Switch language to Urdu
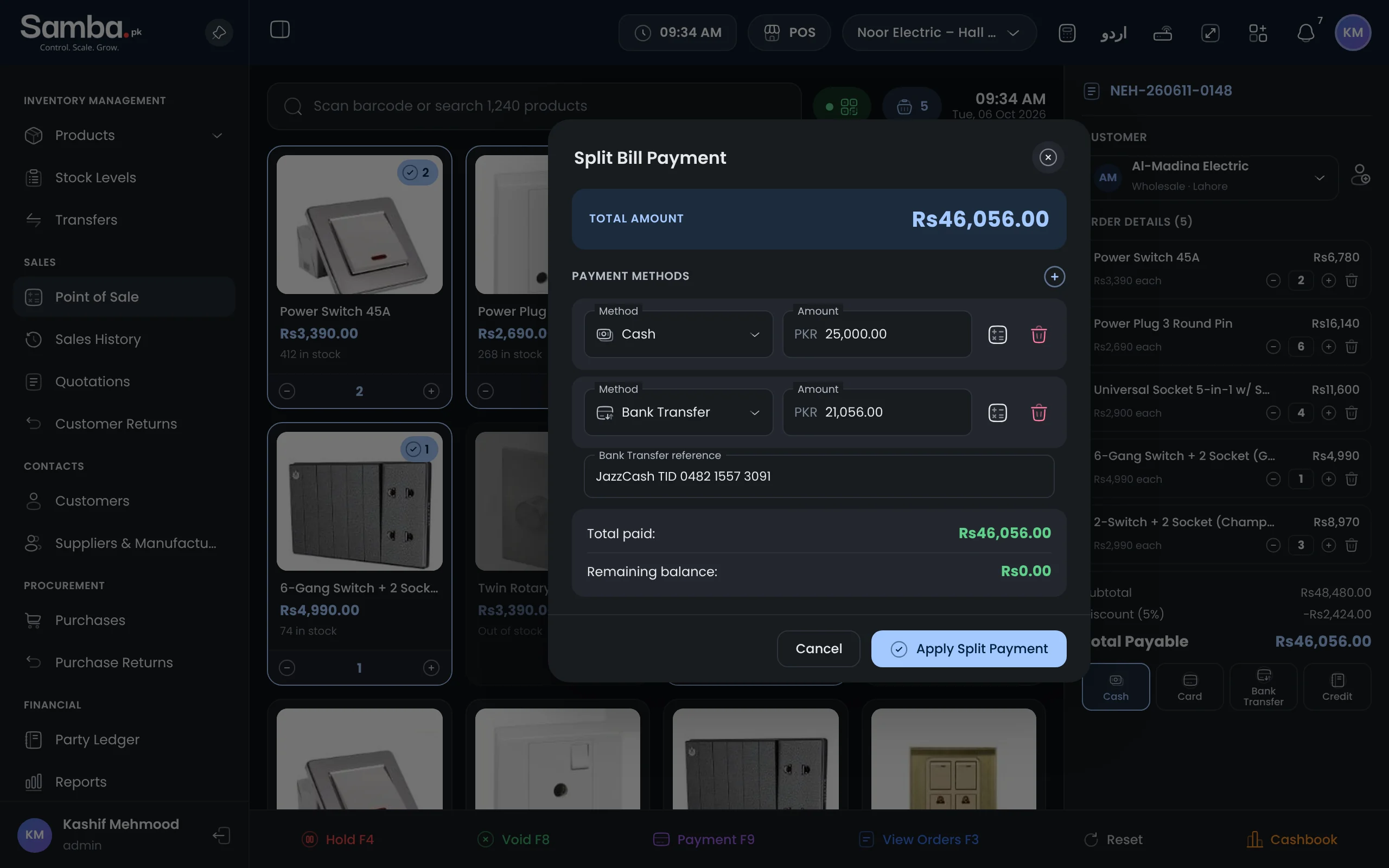 (1113, 33)
